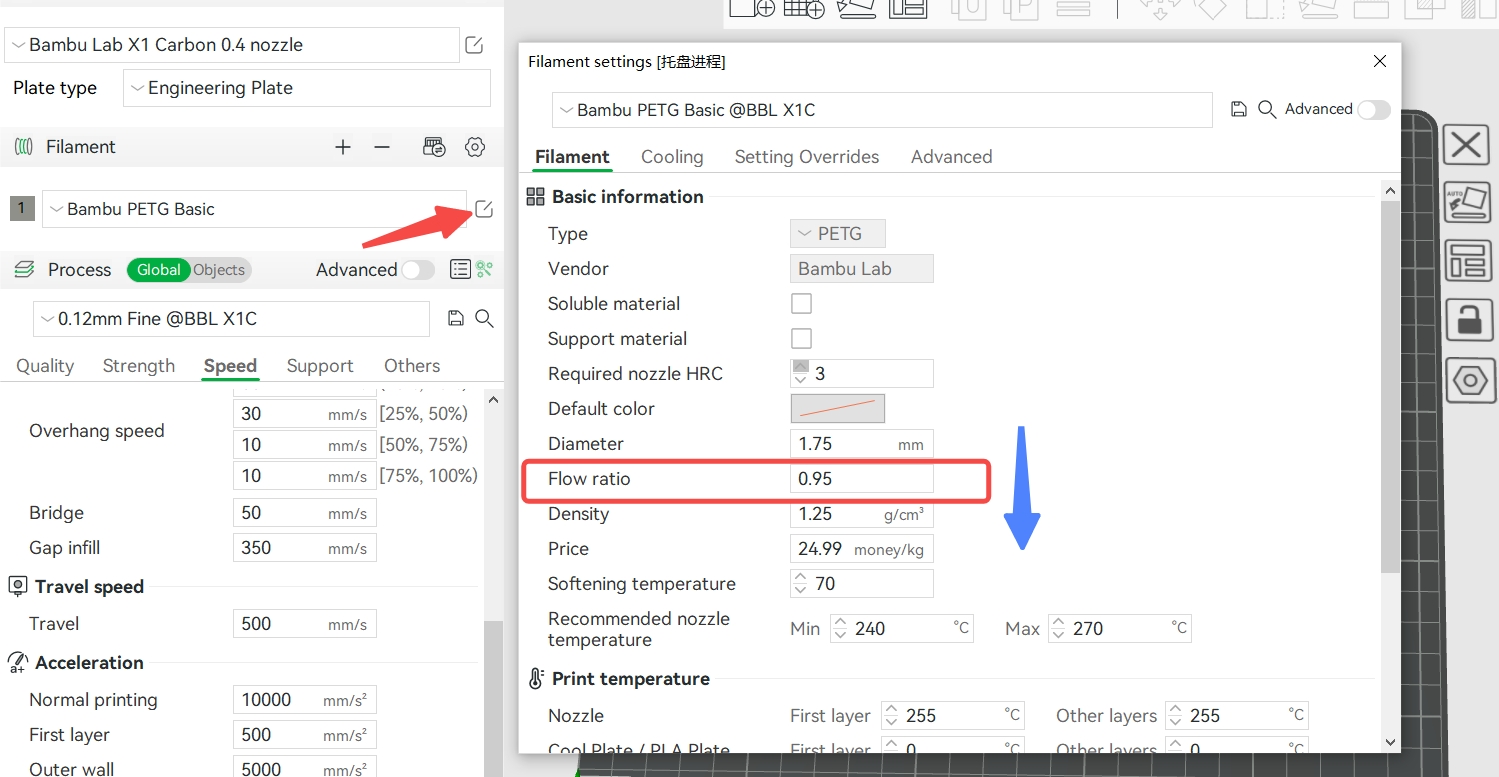
Task: Toggle Advanced mode in Process panel
Action: [418, 270]
